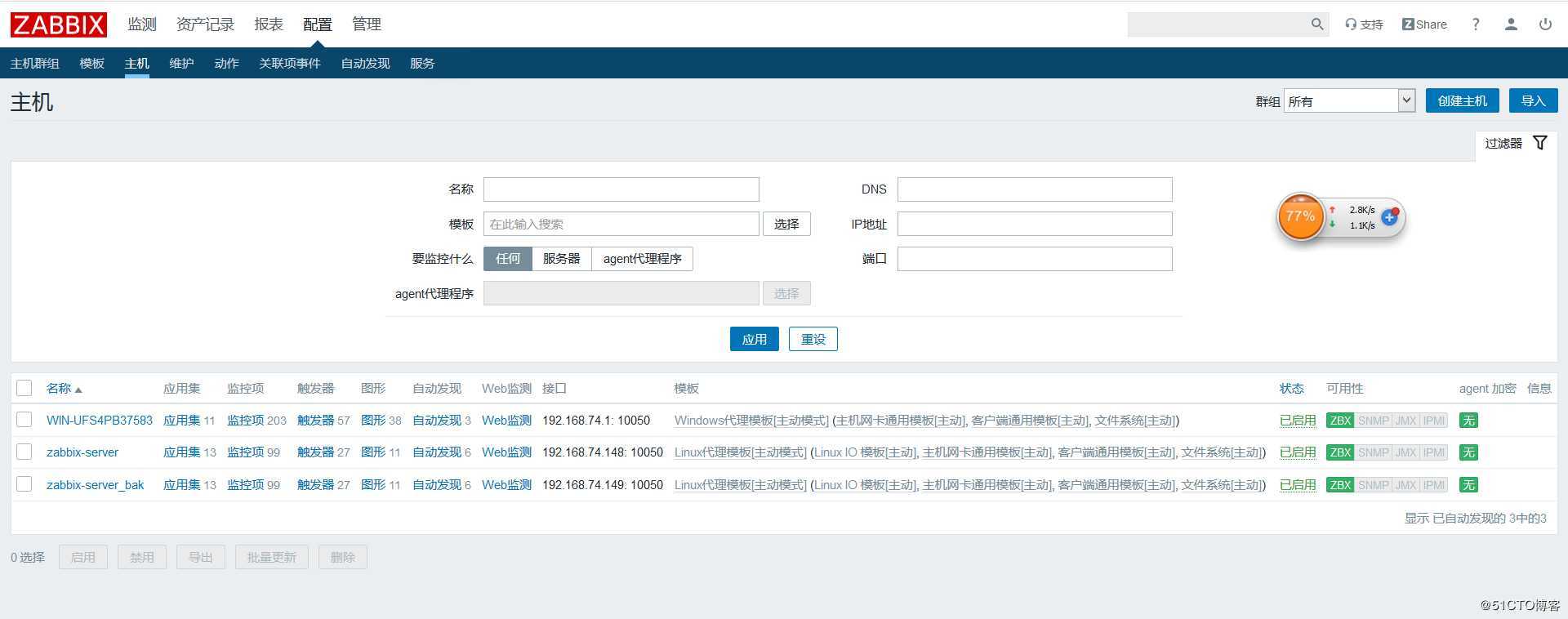Open help question mark icon
Screen dimensions: 1568x619
point(1476,24)
